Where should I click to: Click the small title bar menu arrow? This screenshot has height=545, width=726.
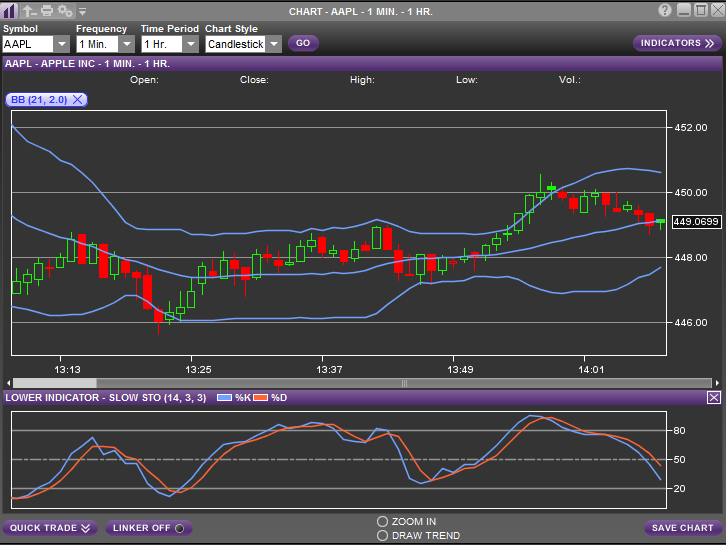pos(82,10)
